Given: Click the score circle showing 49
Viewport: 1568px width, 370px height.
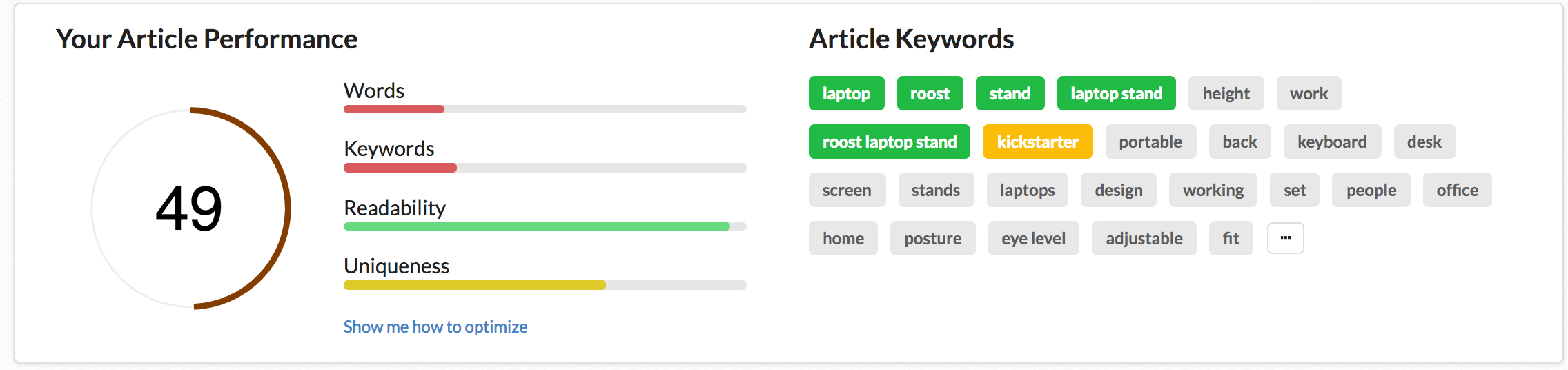Looking at the screenshot, I should 190,208.
